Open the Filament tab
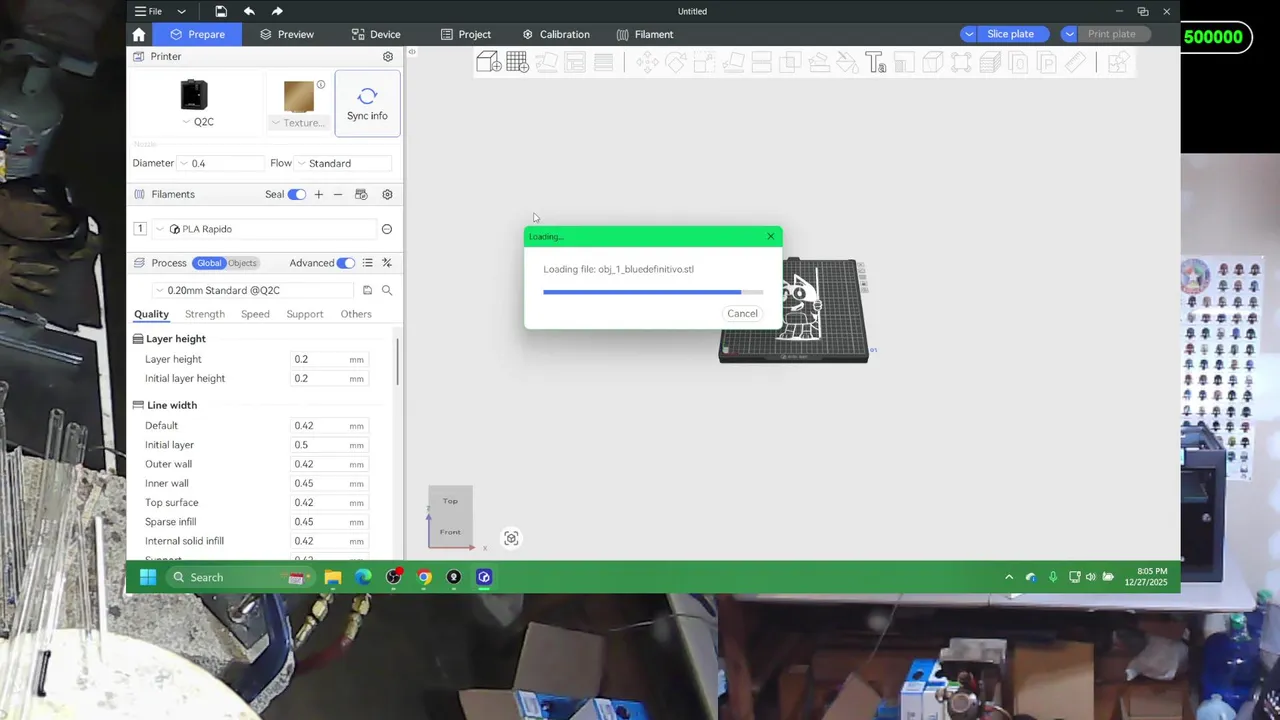 point(645,34)
